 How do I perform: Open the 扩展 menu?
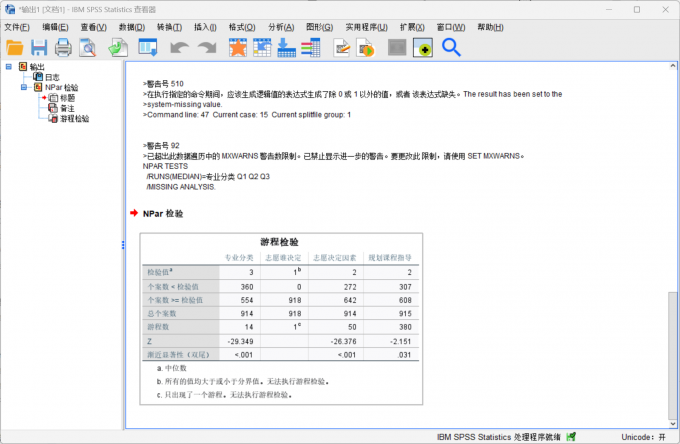pos(412,27)
